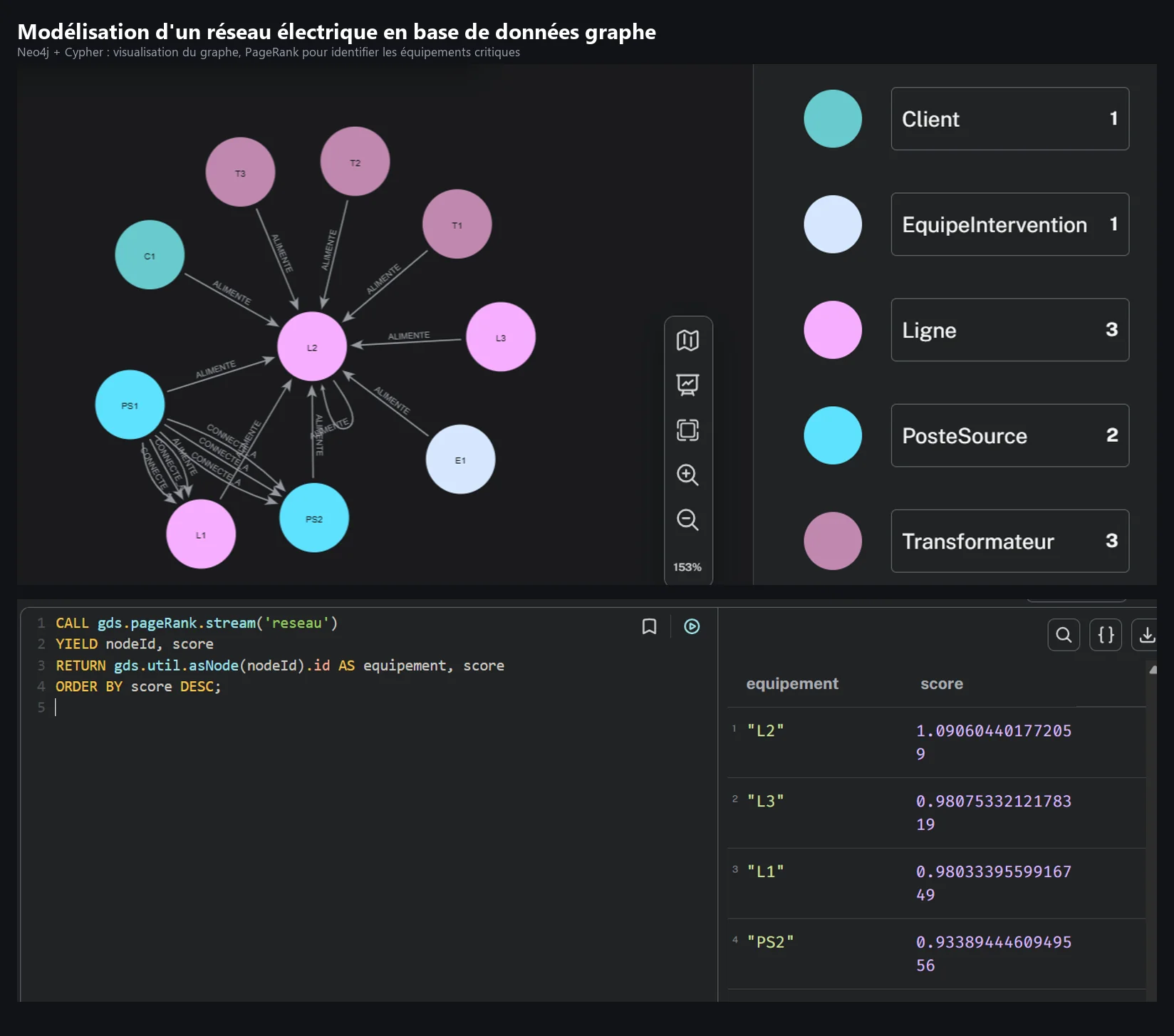This screenshot has height=1036, width=1174.
Task: Click the pink Ligne color swatch
Action: tap(833, 330)
